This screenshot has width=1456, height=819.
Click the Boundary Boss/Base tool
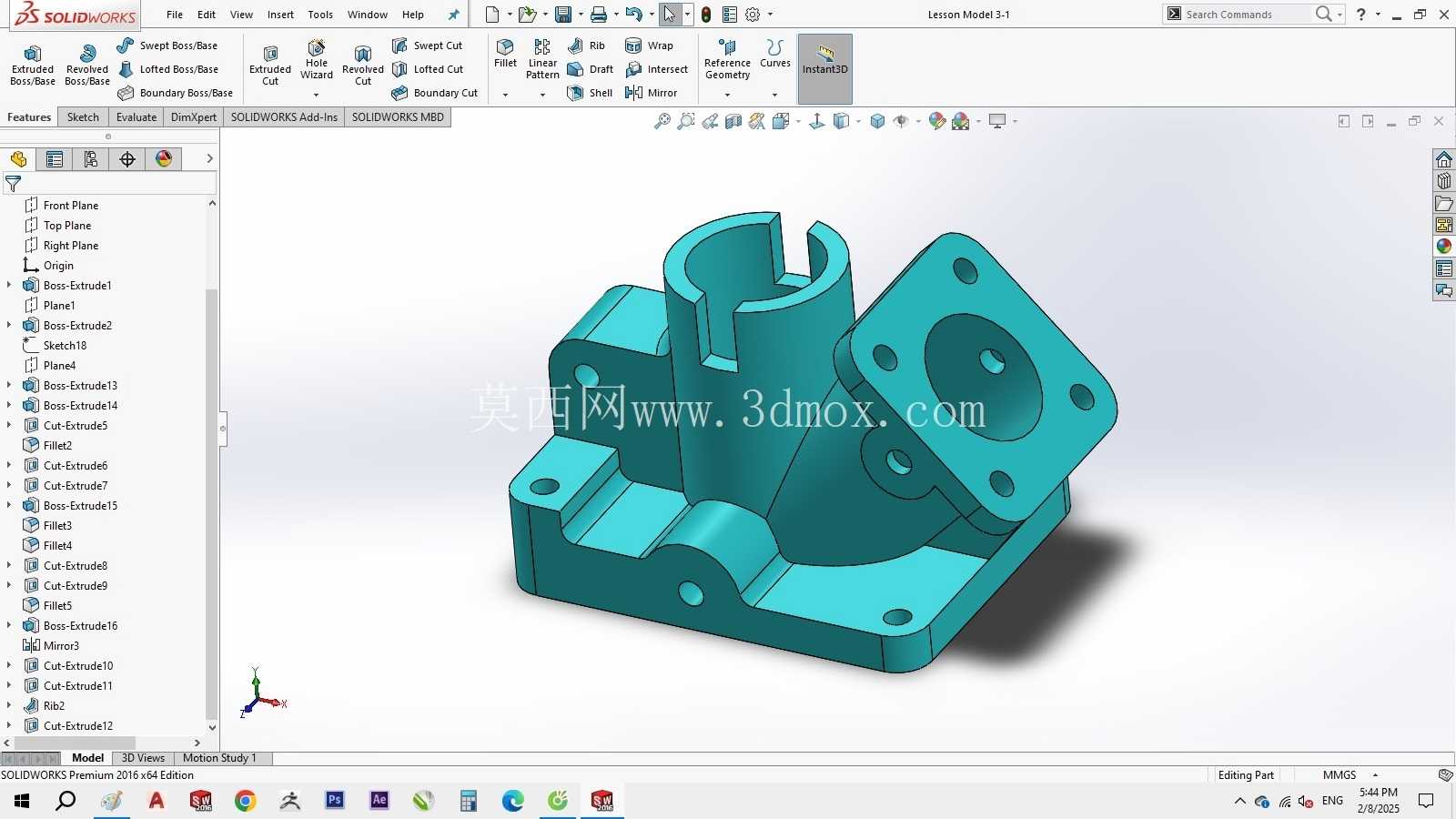point(175,93)
